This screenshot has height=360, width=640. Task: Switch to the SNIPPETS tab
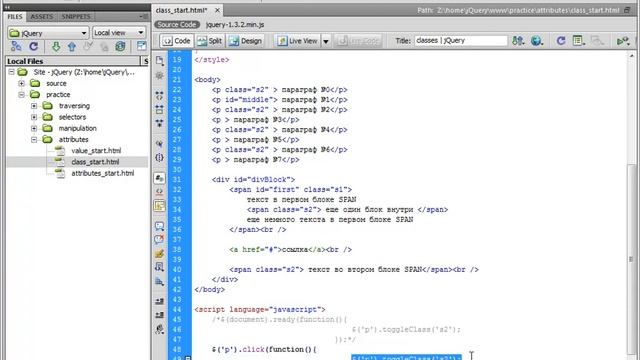coord(76,17)
